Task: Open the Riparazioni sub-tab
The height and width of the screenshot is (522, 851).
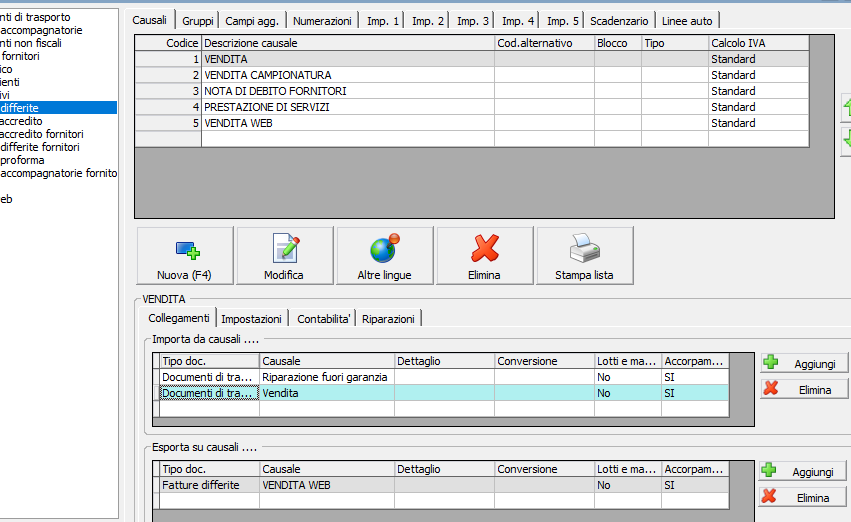Action: pyautogui.click(x=388, y=319)
